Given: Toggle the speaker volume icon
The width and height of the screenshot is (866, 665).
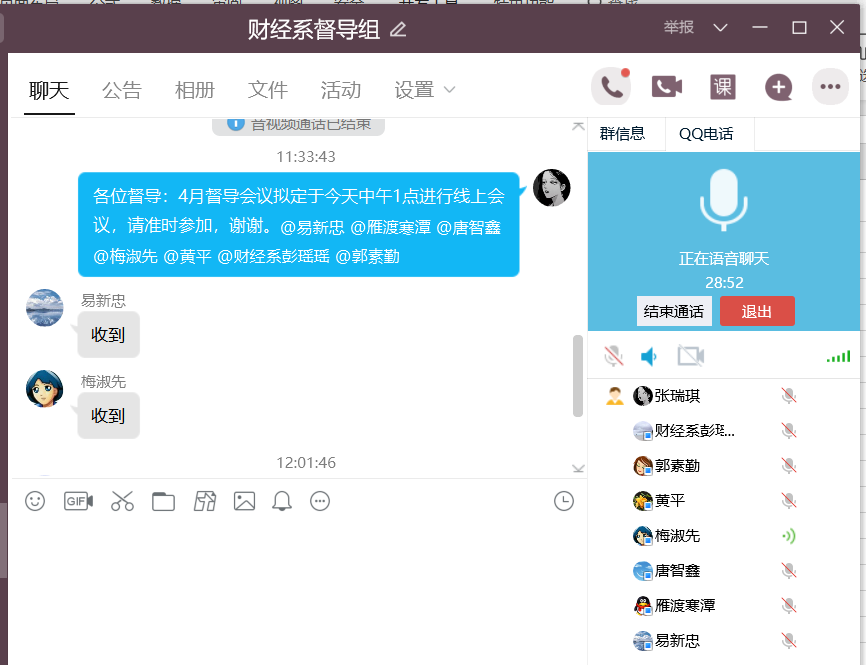Looking at the screenshot, I should pos(650,356).
